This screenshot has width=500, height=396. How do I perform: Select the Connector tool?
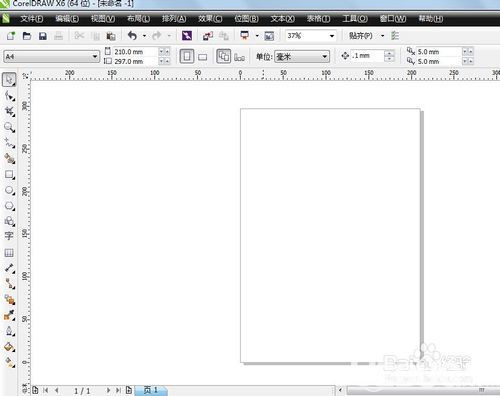9,284
